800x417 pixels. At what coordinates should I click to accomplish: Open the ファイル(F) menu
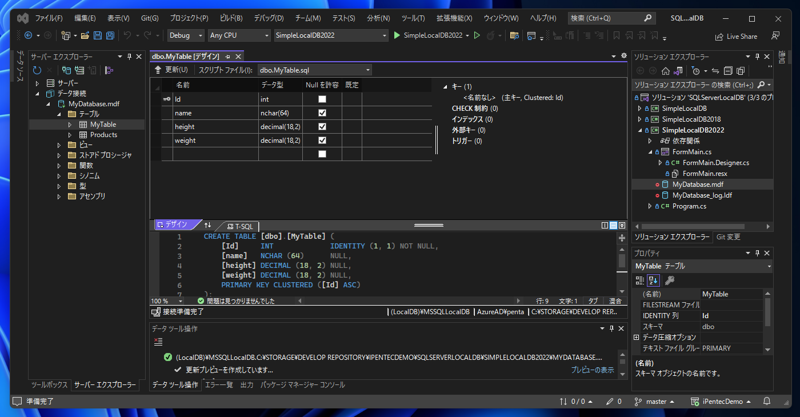tap(48, 18)
